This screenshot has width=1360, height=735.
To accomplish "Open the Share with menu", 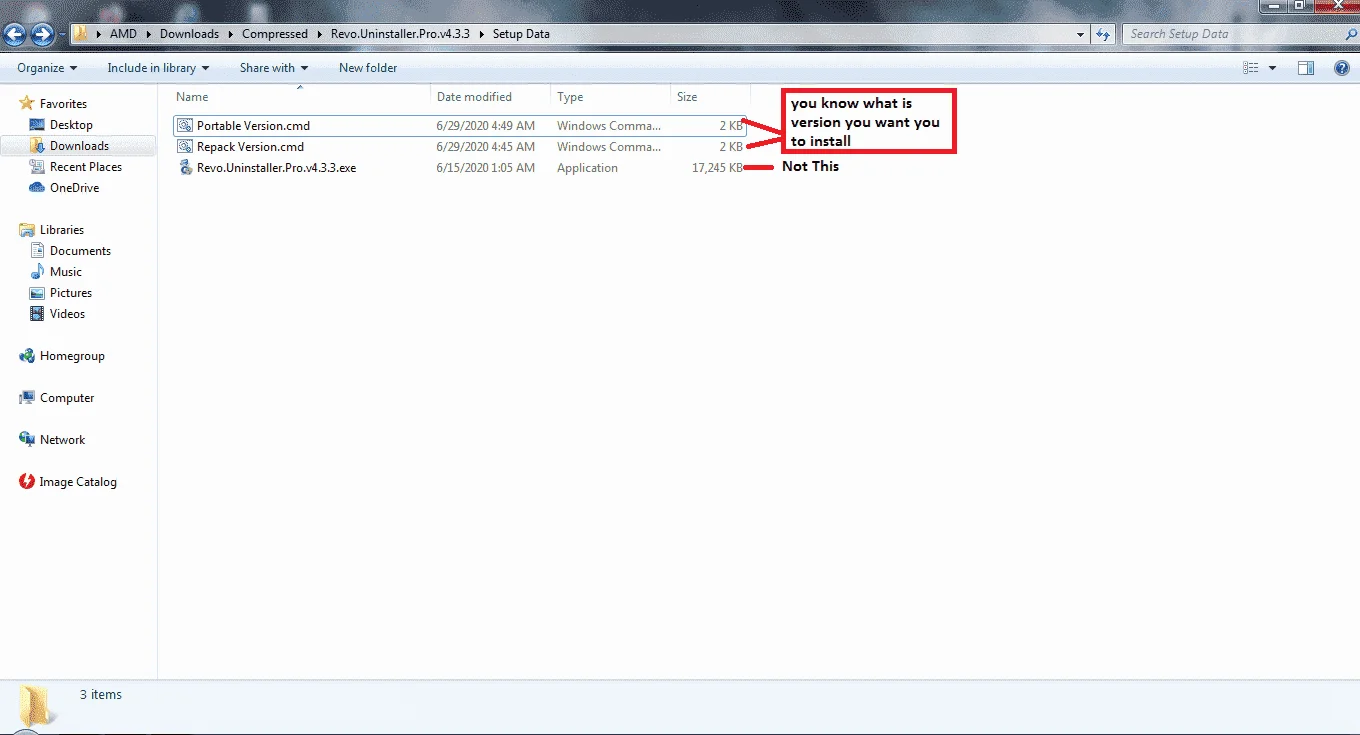I will pos(274,68).
